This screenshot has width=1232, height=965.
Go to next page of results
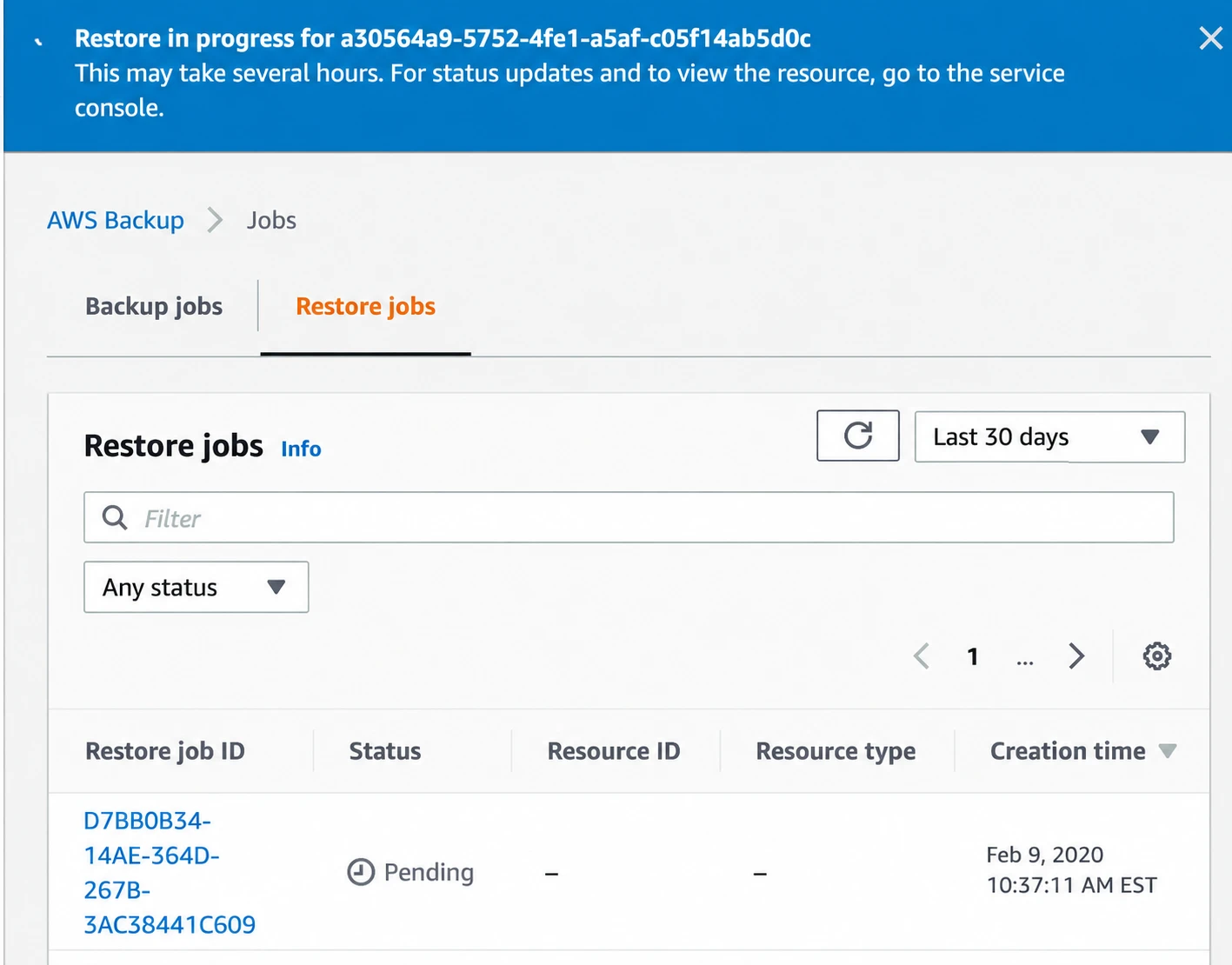pos(1076,656)
